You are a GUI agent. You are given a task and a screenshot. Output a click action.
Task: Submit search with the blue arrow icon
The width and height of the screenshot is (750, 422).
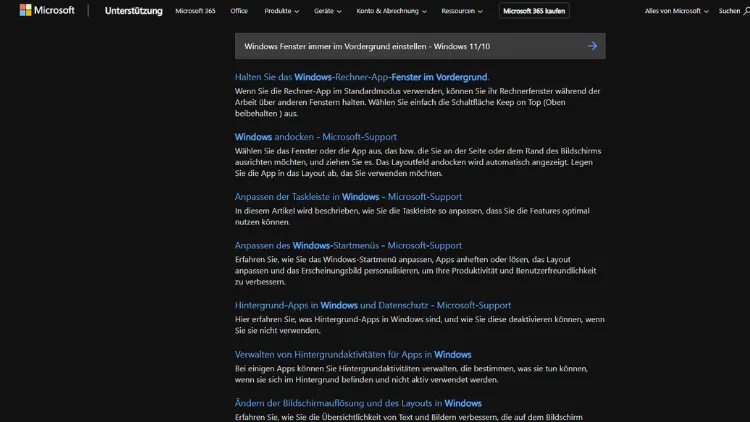(592, 46)
